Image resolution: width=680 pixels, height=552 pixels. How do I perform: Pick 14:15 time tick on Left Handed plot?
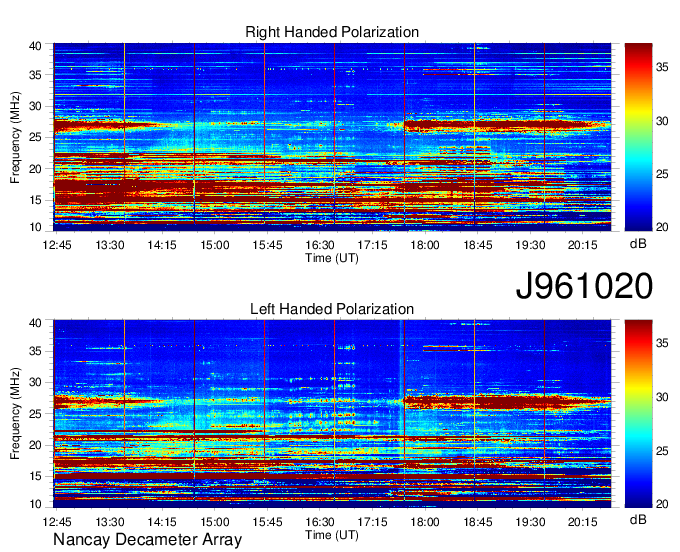[162, 522]
